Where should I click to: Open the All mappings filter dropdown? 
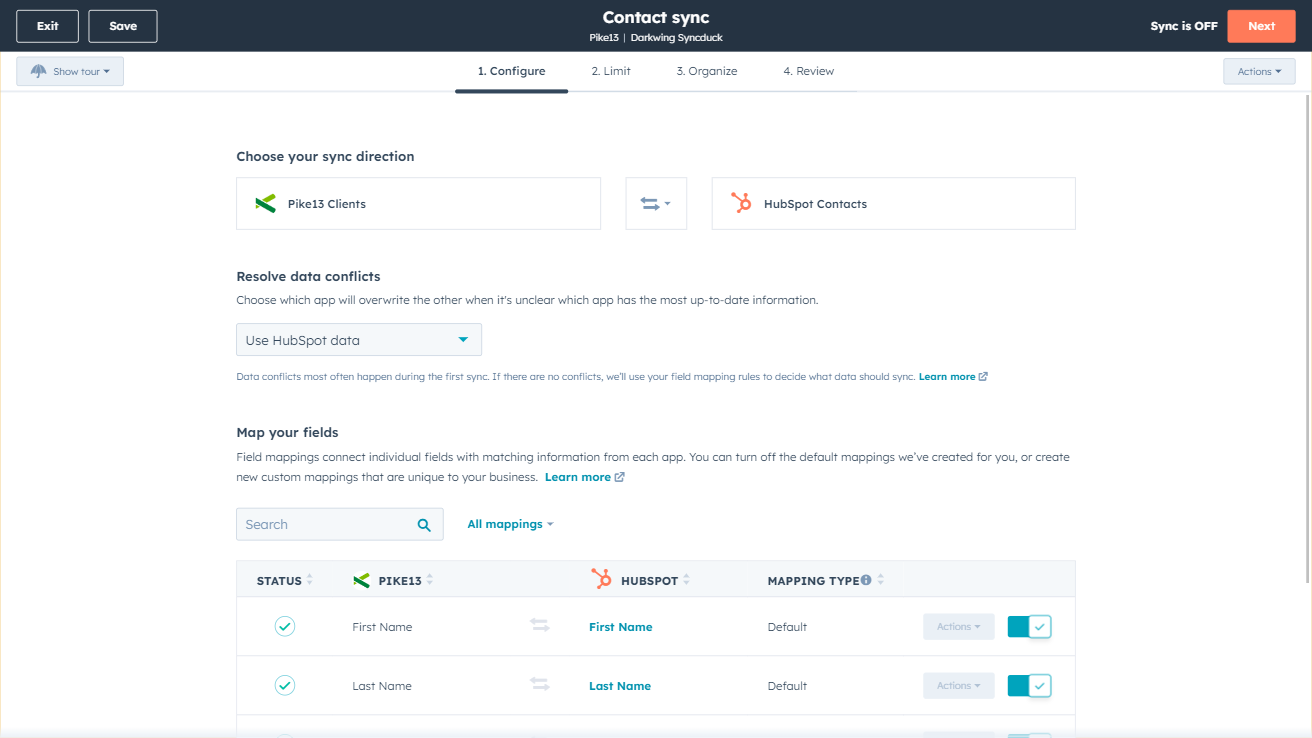tap(510, 524)
